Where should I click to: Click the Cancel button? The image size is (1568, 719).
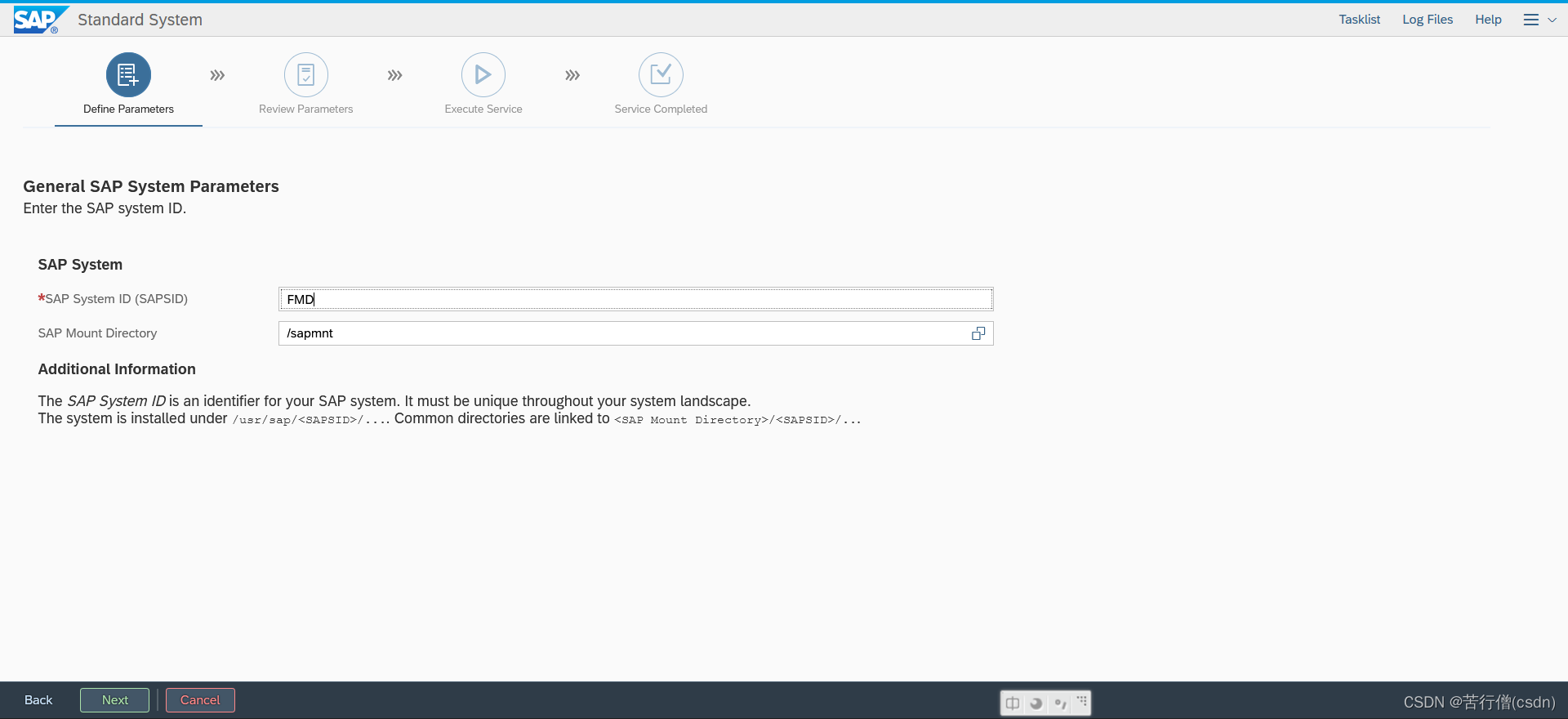[x=200, y=700]
